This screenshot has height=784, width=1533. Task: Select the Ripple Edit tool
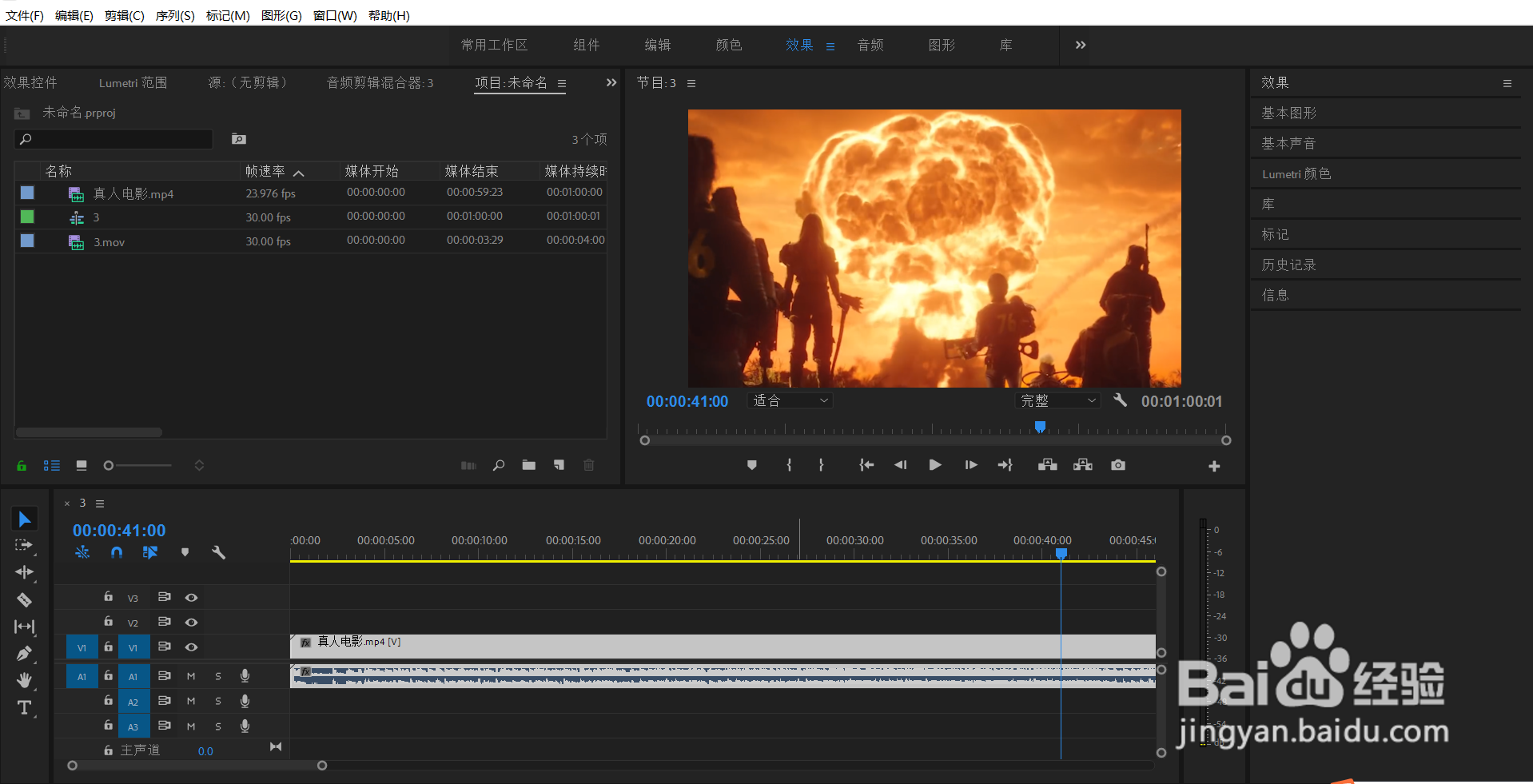click(x=24, y=572)
